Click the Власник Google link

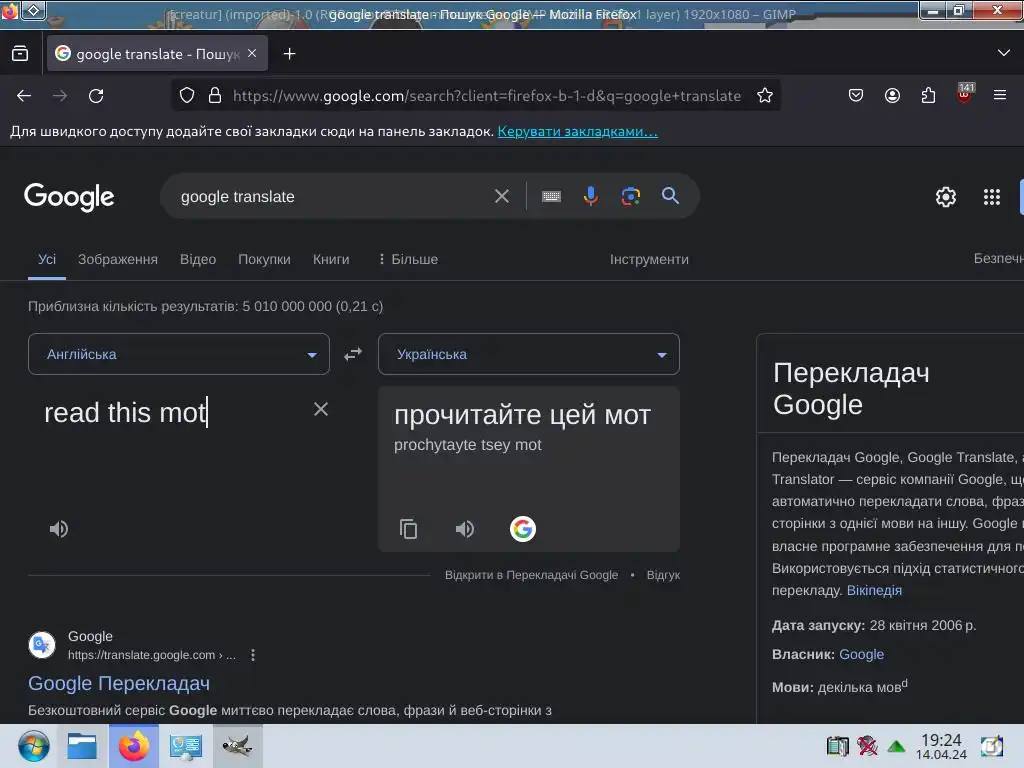(x=861, y=654)
